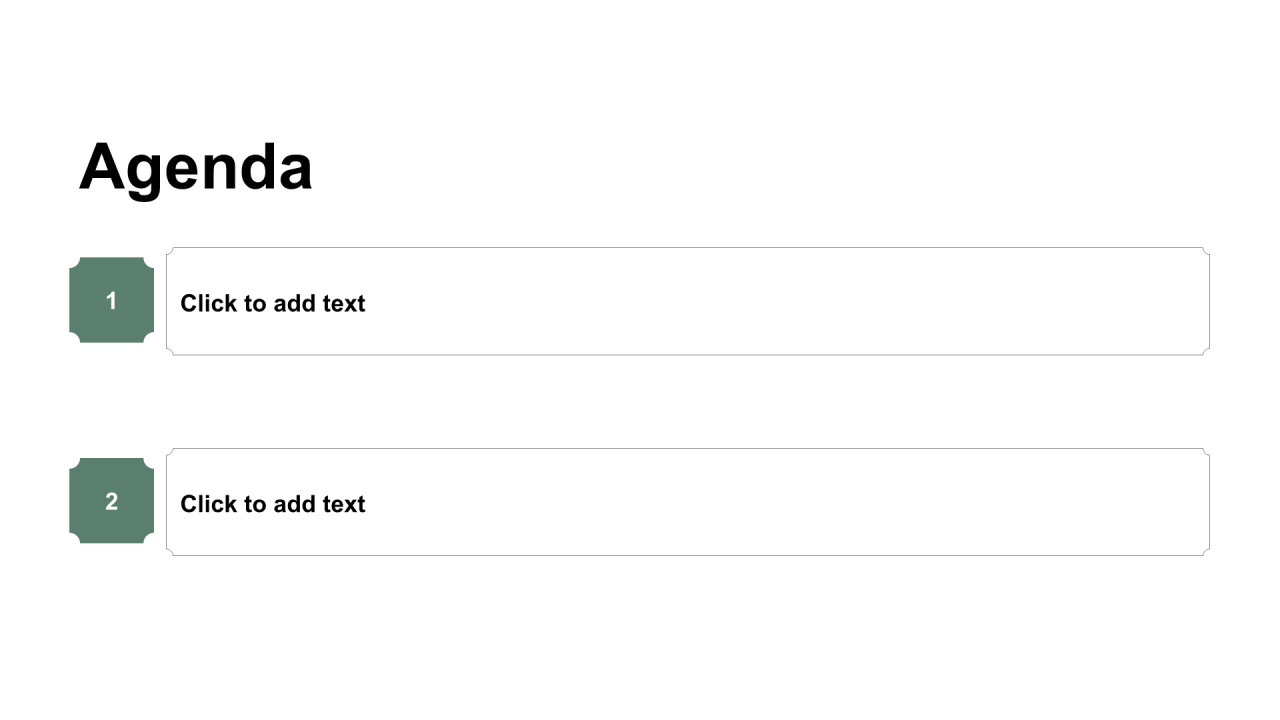The image size is (1280, 720).
Task: Click the green badge numbered 2
Action: pyautogui.click(x=111, y=501)
